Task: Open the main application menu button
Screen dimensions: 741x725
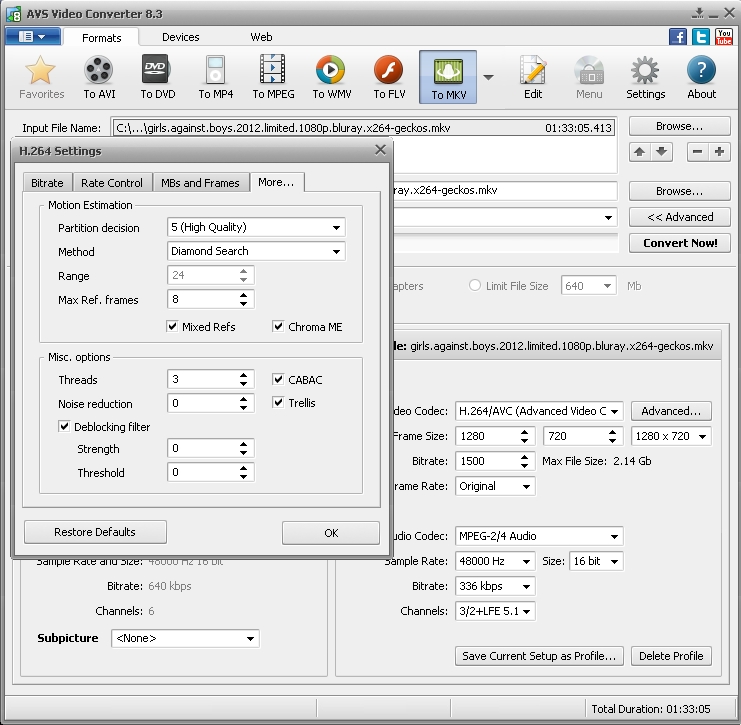Action: pos(33,36)
